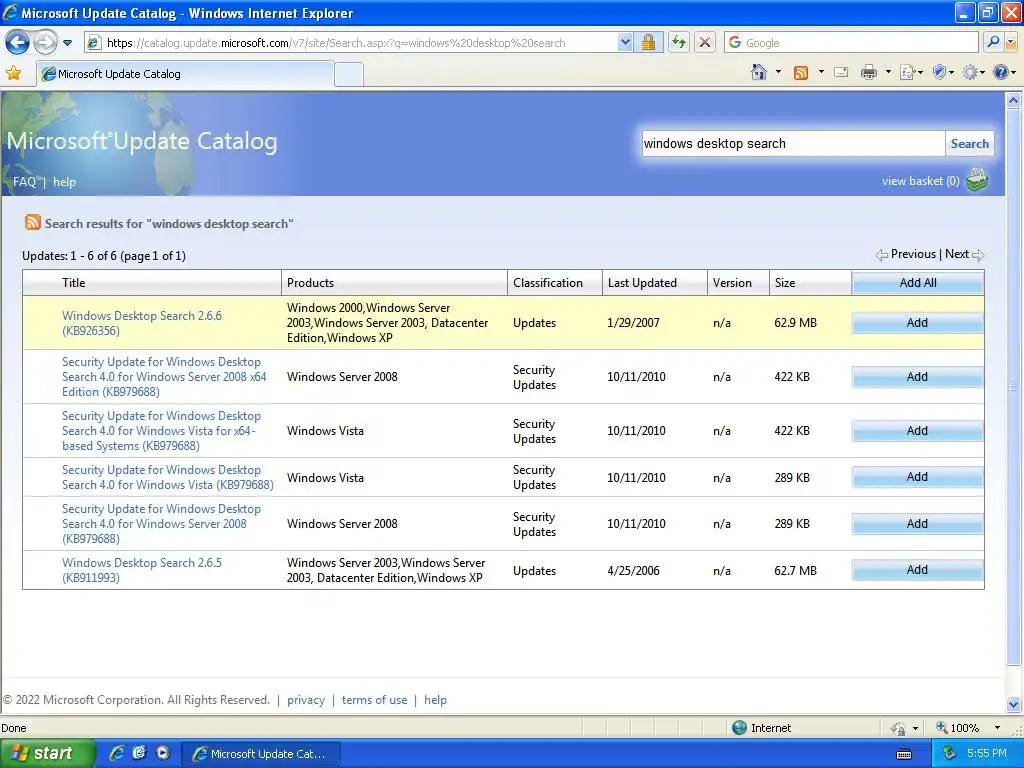
Task: Open Windows Desktop Search 2.6.6 (KB926356) link
Action: [142, 323]
